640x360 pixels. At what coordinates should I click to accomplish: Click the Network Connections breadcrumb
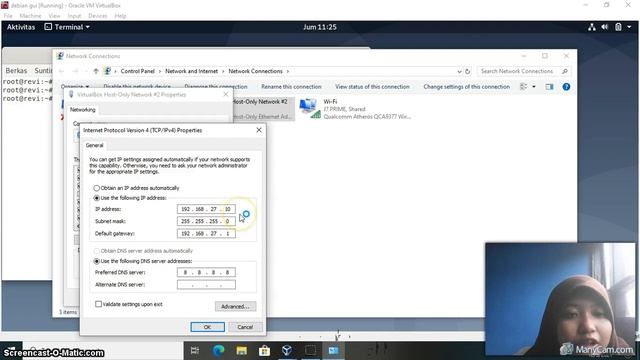tap(256, 71)
